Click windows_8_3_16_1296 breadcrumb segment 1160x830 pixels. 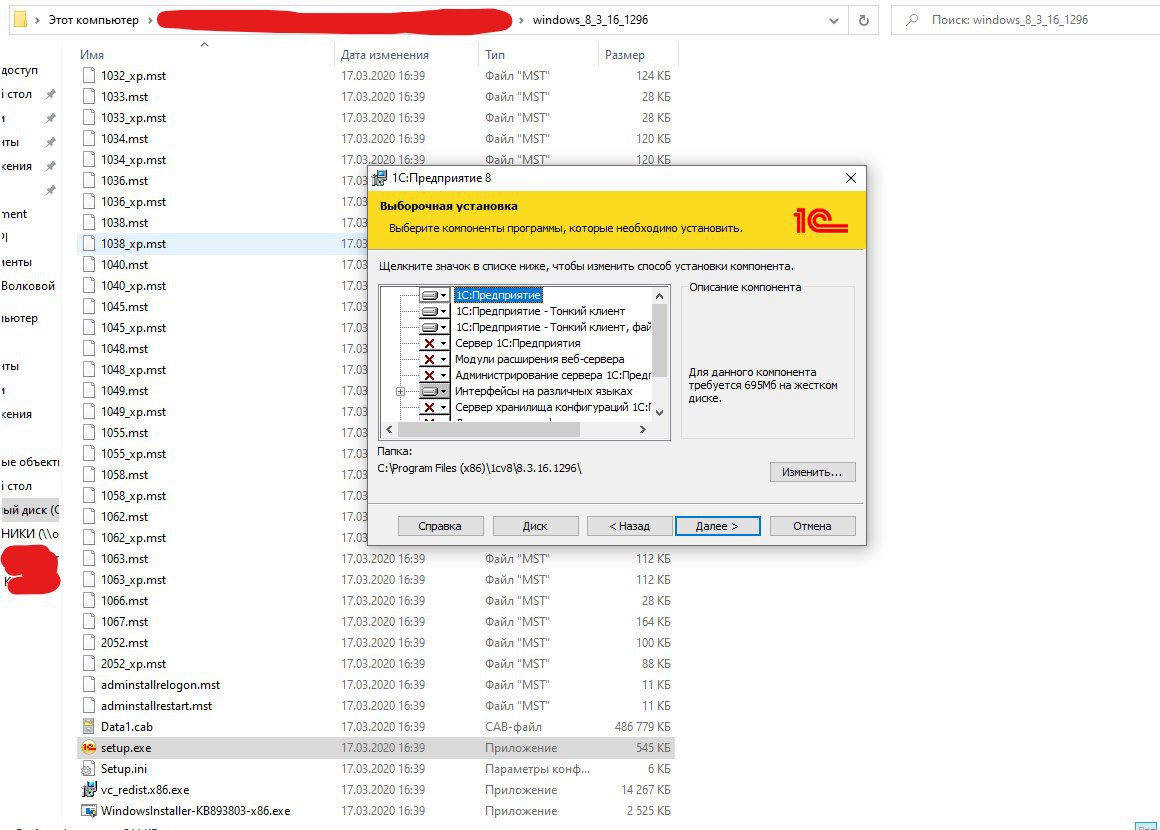tap(590, 20)
